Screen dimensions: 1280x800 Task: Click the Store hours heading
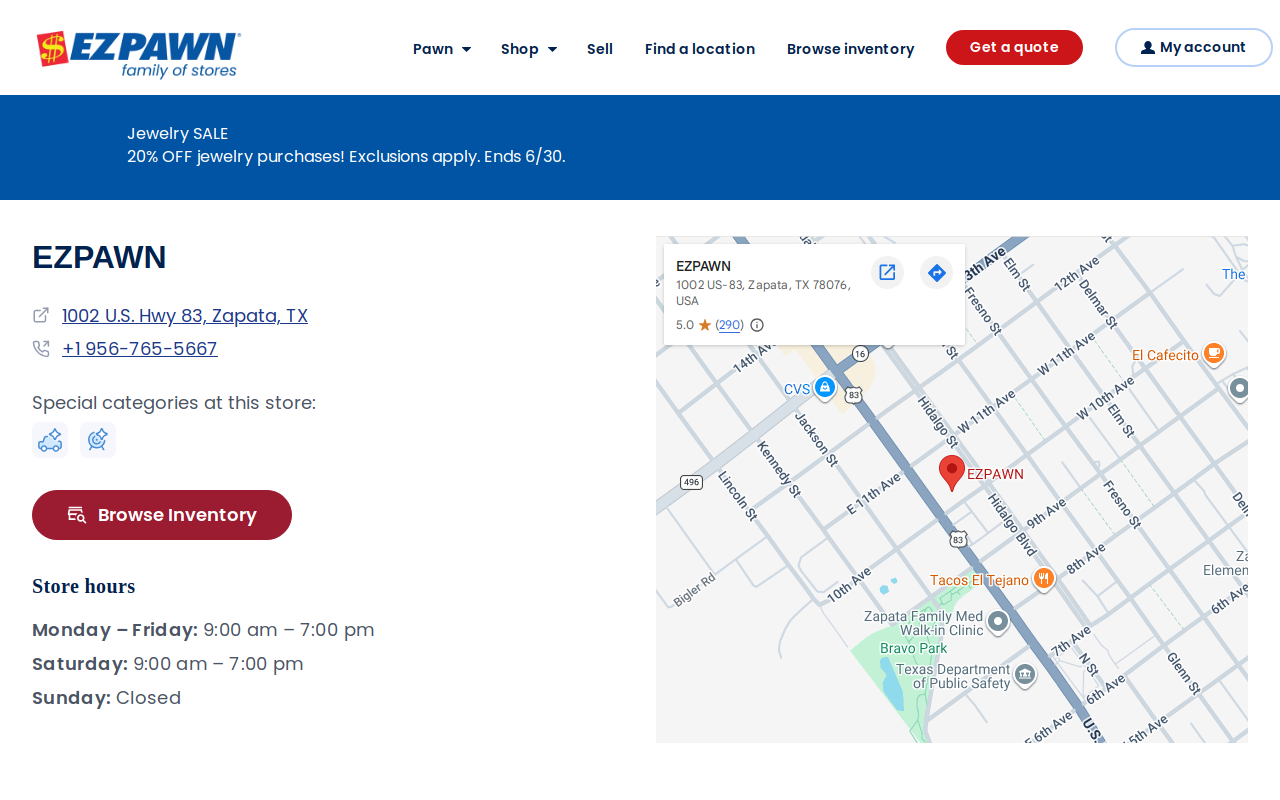pyautogui.click(x=83, y=586)
